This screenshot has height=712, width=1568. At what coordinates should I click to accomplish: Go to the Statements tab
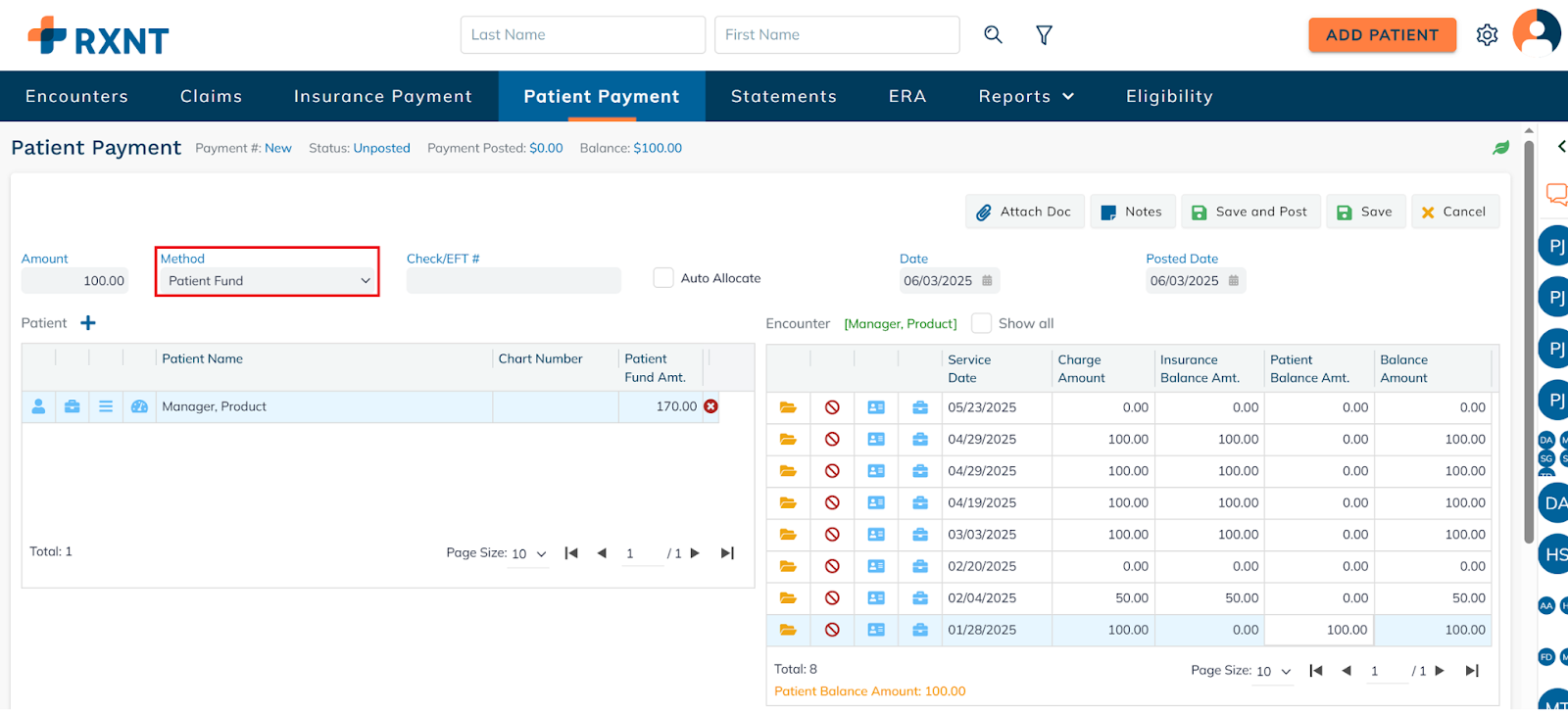(783, 96)
